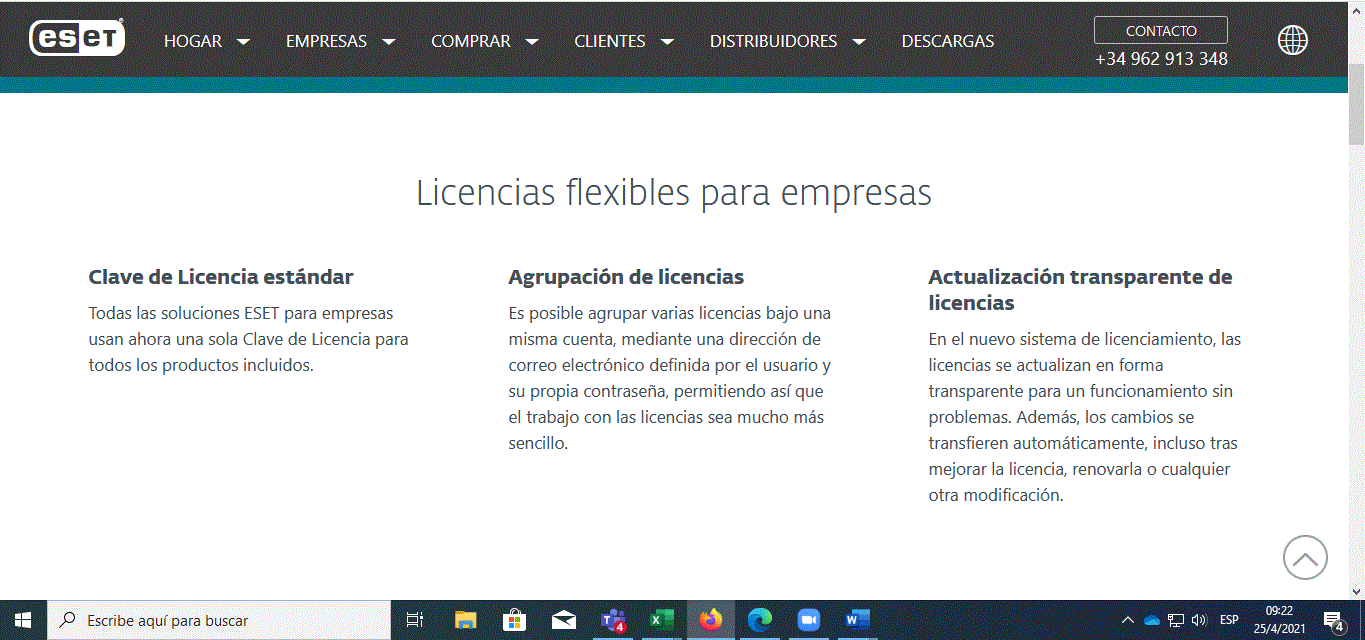This screenshot has height=640, width=1365.
Task: Click the ESP input language indicator
Action: tap(1229, 621)
